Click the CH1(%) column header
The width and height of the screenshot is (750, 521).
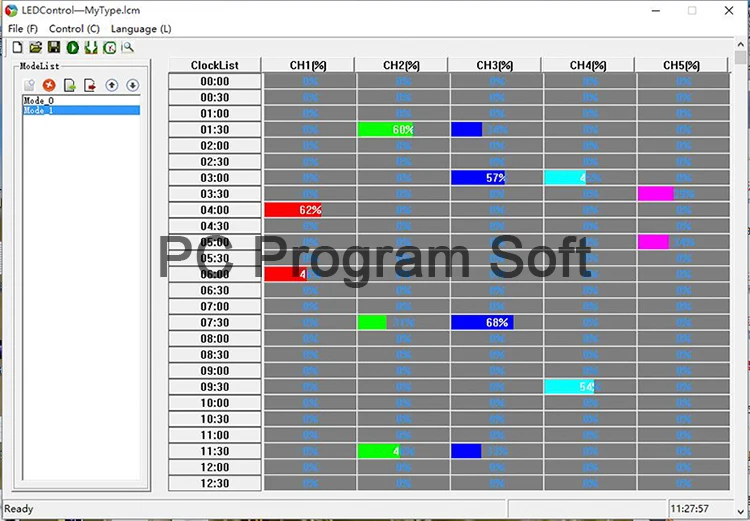[308, 65]
